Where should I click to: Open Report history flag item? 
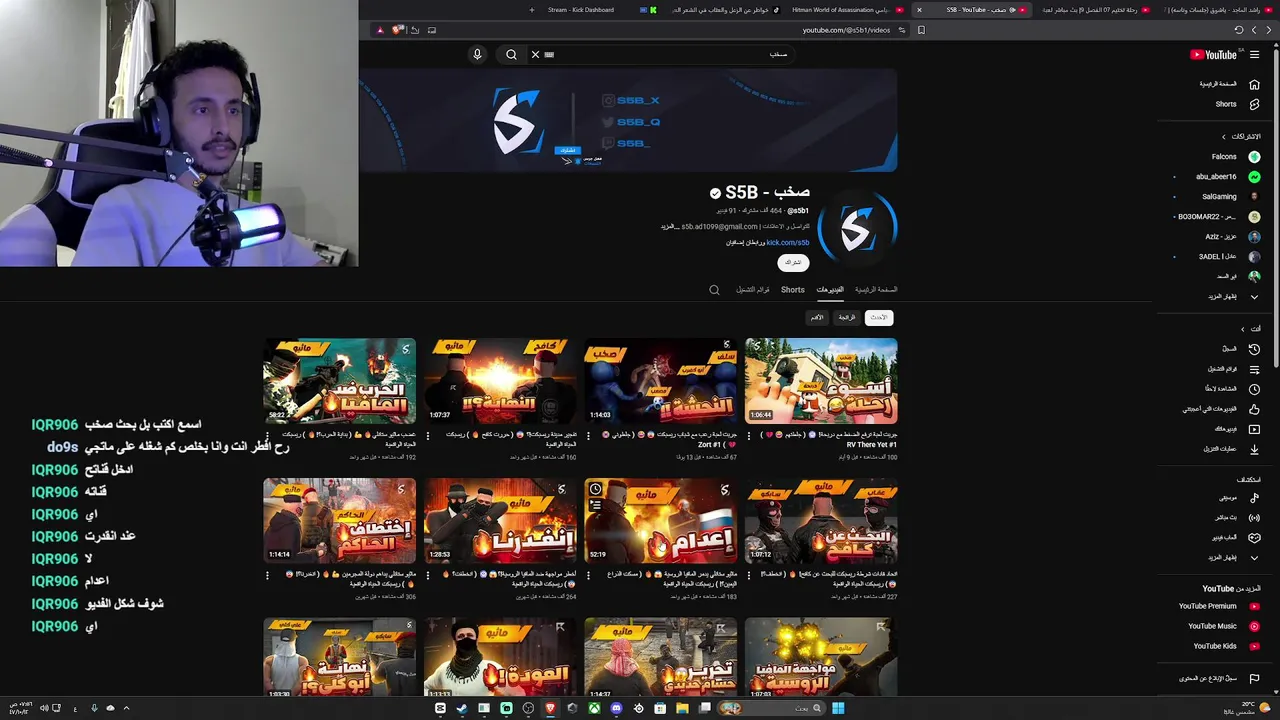1218,679
